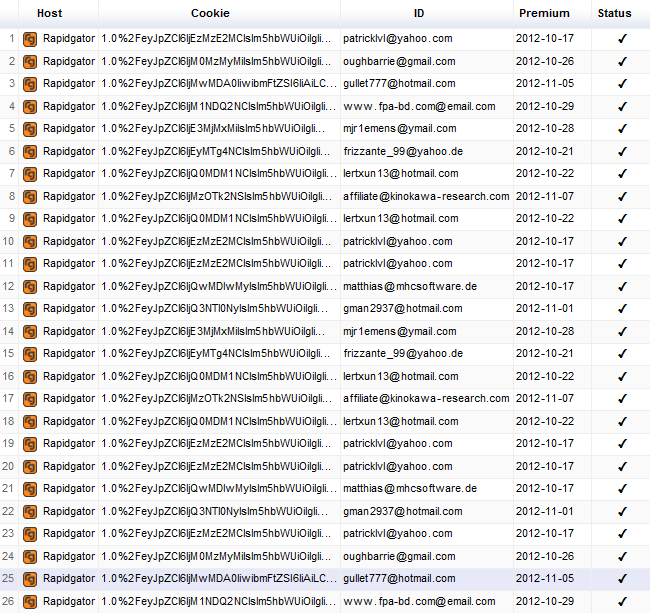Select the cookie value in row 3

(x=219, y=83)
